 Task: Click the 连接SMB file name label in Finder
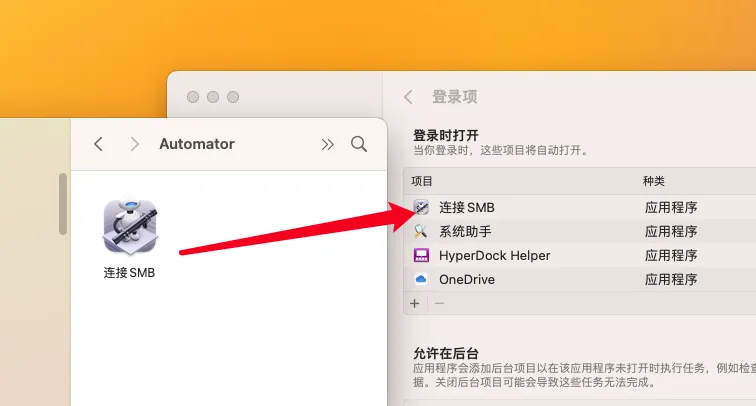click(x=129, y=273)
